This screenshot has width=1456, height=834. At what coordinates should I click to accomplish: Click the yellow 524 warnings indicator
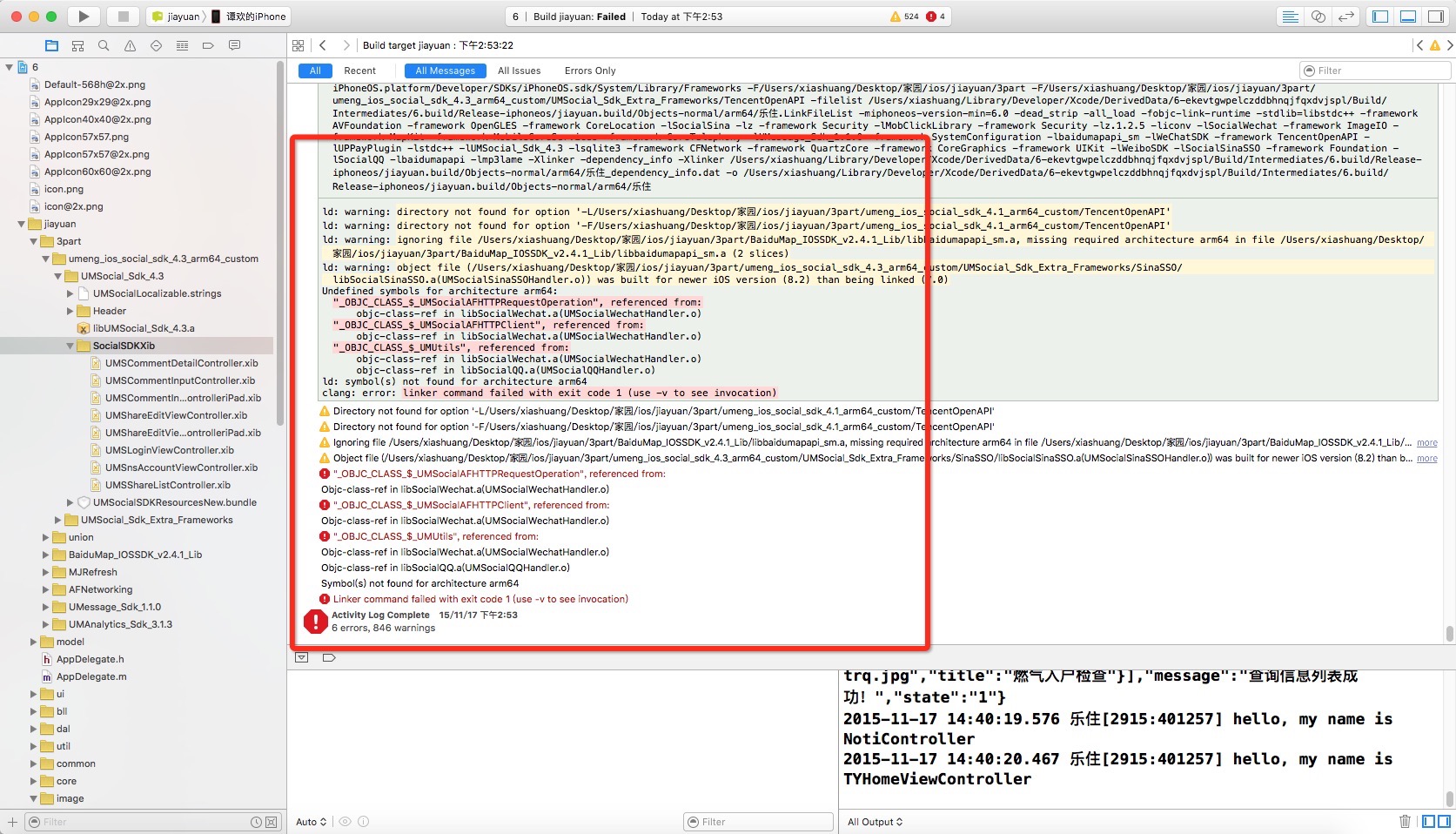tap(904, 17)
